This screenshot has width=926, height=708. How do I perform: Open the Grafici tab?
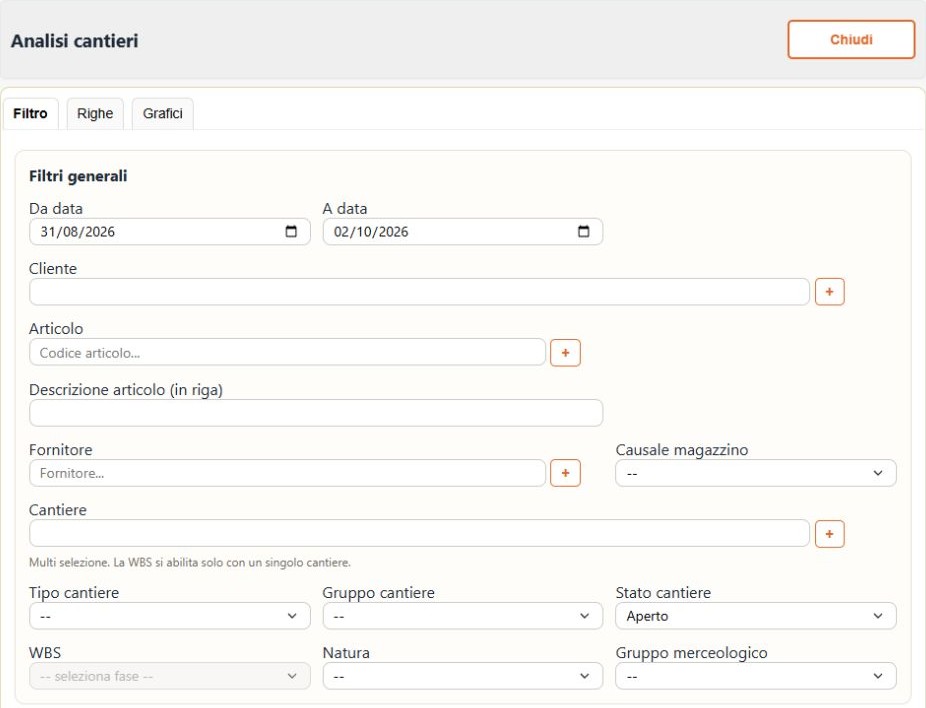pyautogui.click(x=162, y=113)
